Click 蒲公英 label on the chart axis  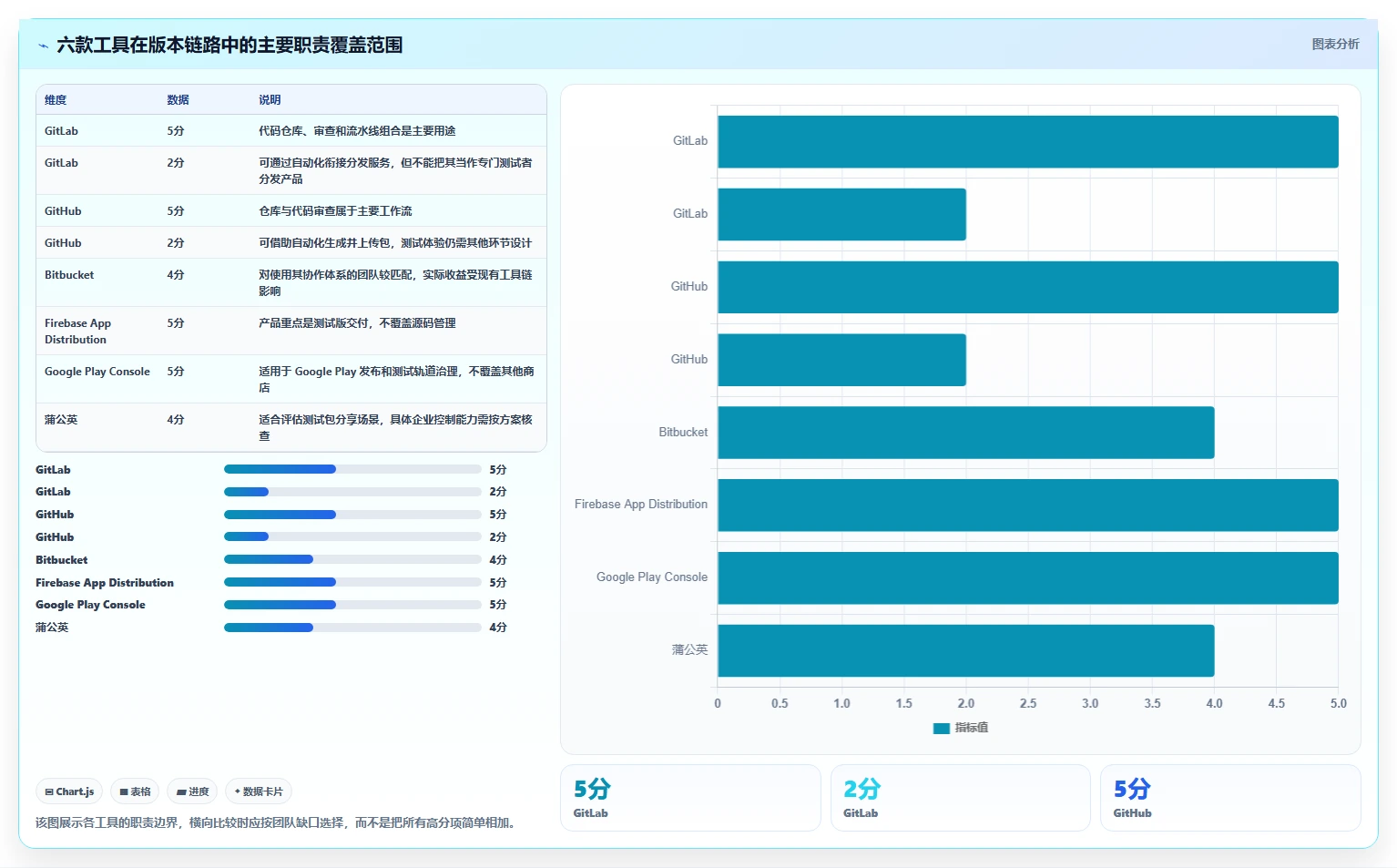pyautogui.click(x=689, y=650)
